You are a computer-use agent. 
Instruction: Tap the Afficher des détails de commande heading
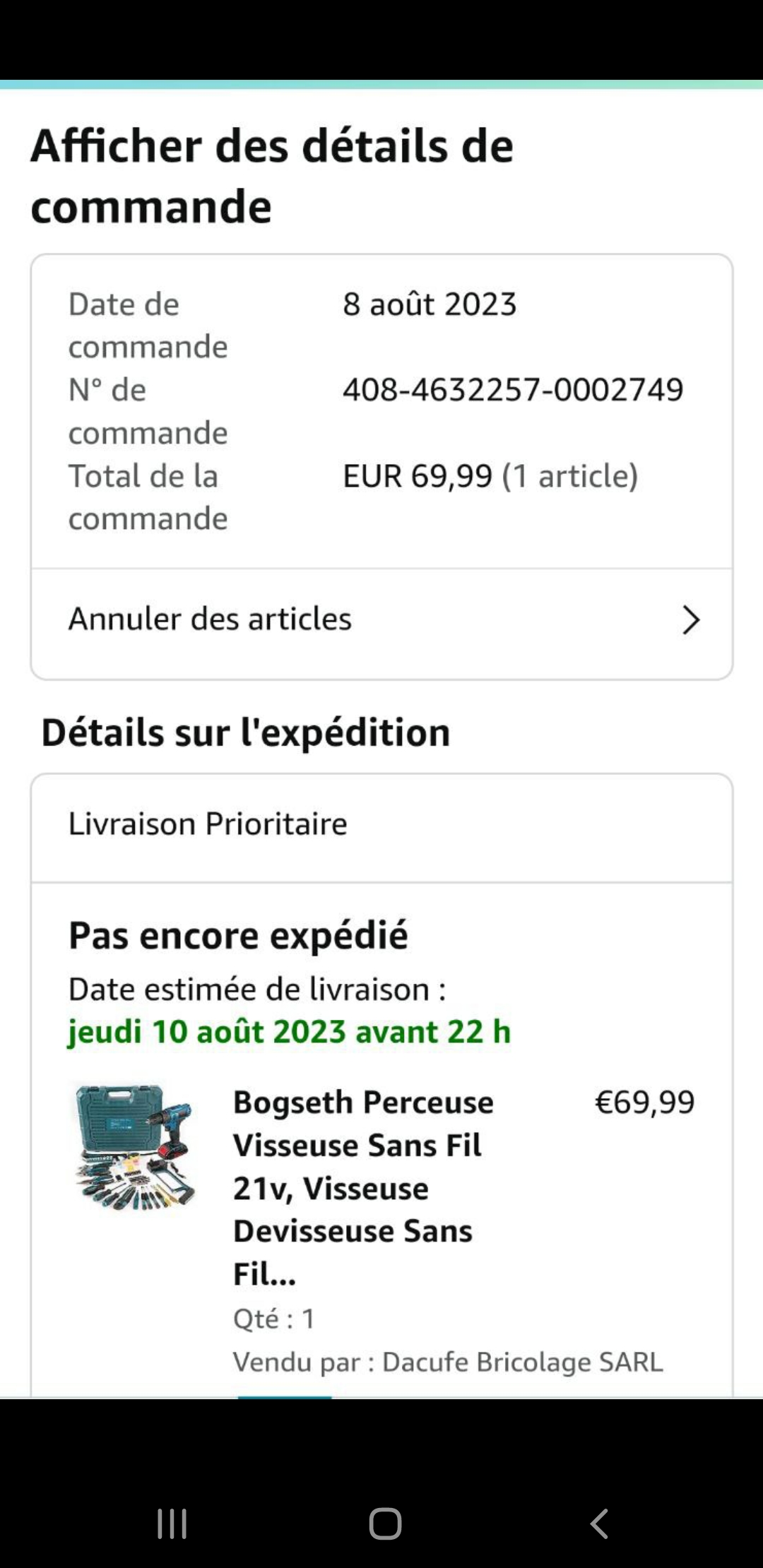click(x=272, y=176)
